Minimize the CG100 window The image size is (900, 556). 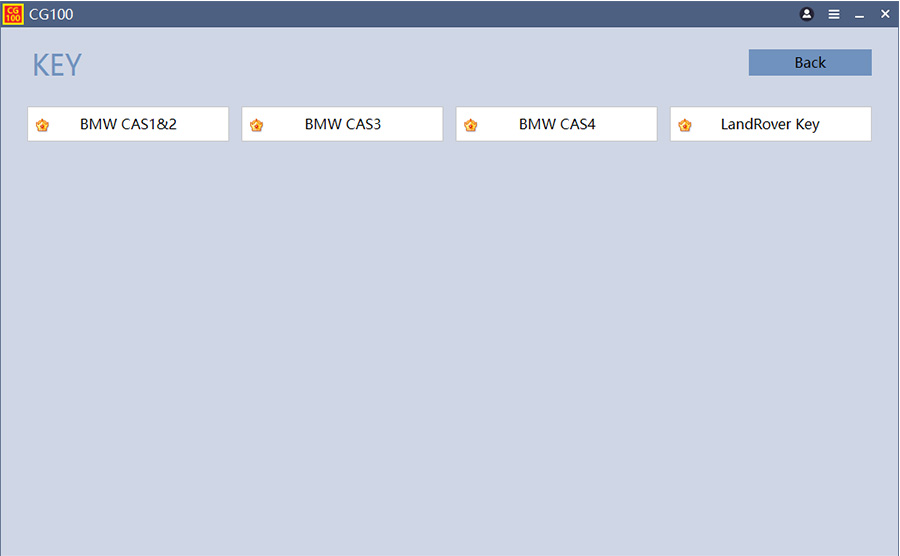(859, 14)
